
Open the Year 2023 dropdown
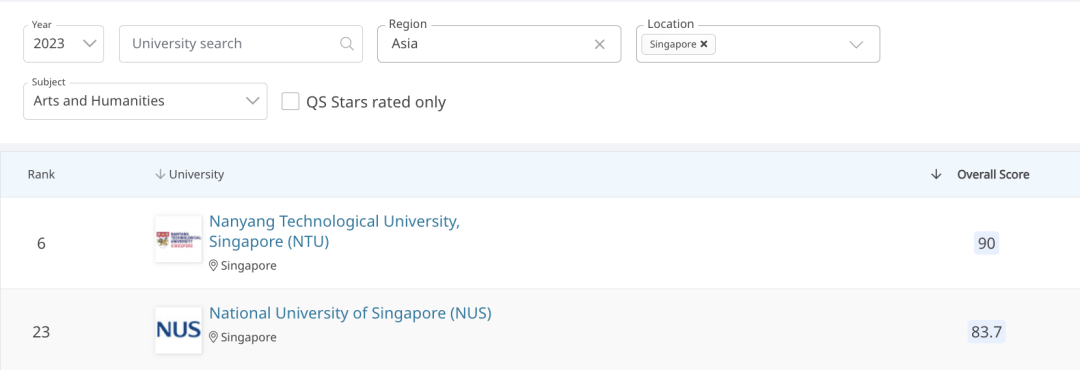pos(63,43)
